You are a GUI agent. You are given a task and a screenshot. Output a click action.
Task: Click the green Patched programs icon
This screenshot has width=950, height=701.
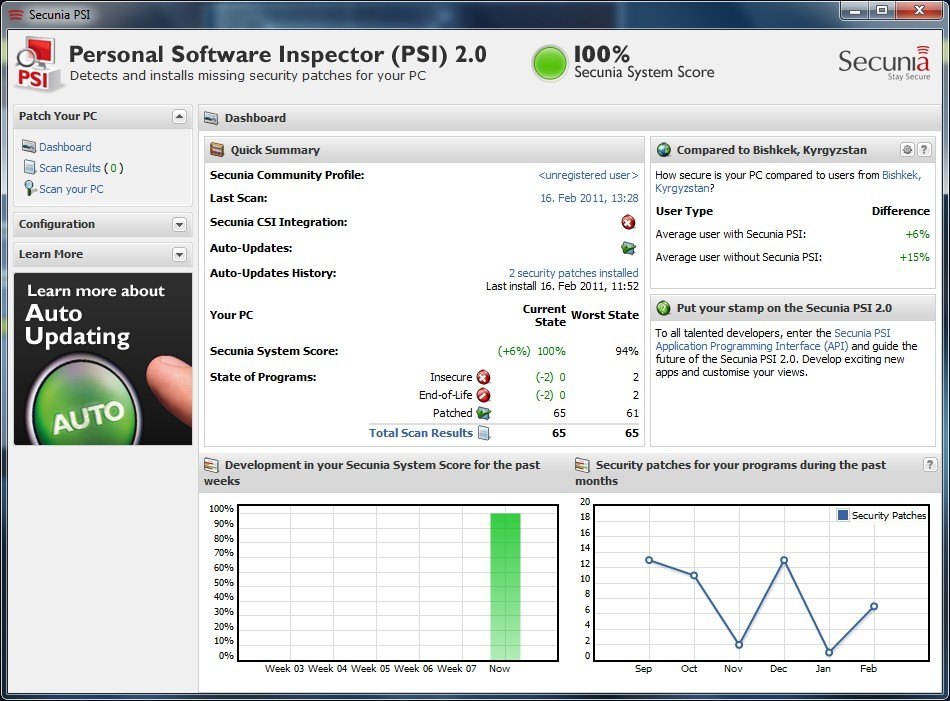tap(483, 413)
